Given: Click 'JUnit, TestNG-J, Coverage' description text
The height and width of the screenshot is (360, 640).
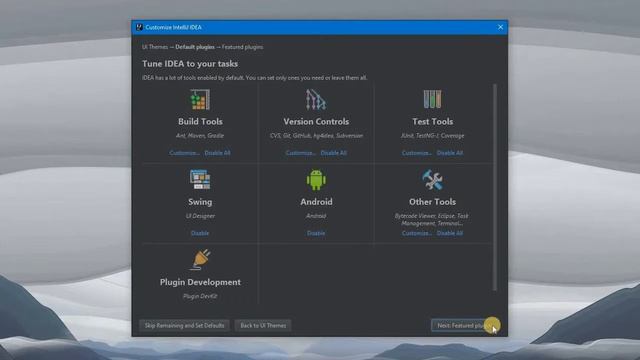Looking at the screenshot, I should tap(432, 136).
